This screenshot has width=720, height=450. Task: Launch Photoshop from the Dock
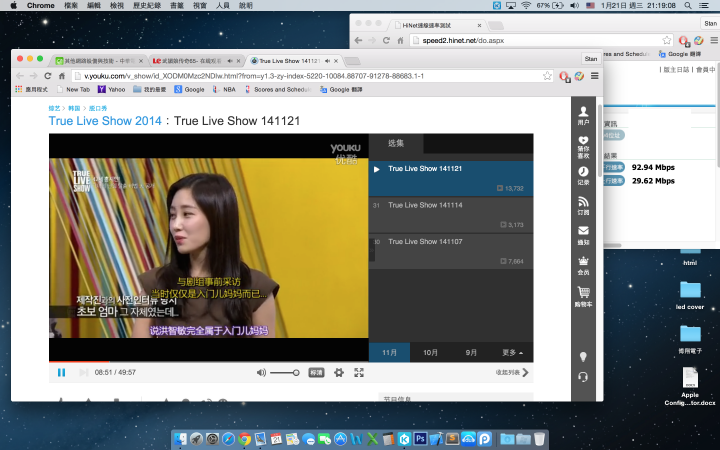point(420,439)
